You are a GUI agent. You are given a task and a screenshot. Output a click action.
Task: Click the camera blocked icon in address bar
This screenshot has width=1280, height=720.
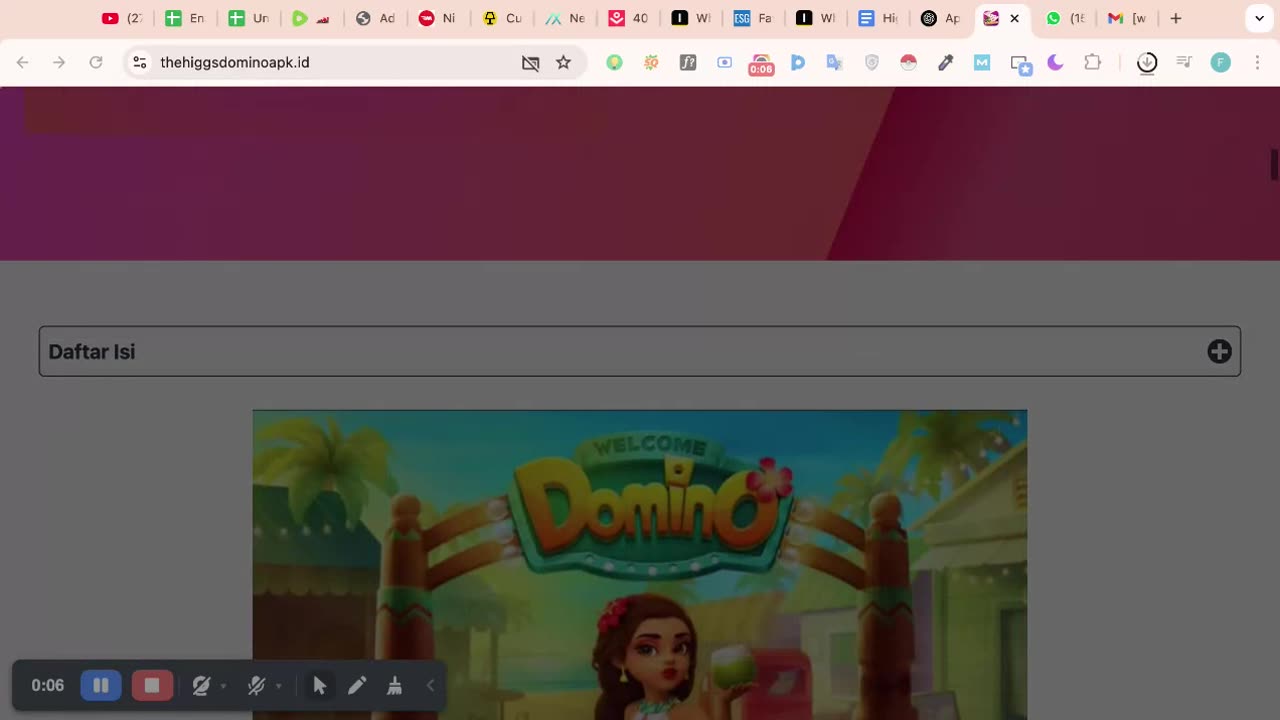pyautogui.click(x=530, y=62)
